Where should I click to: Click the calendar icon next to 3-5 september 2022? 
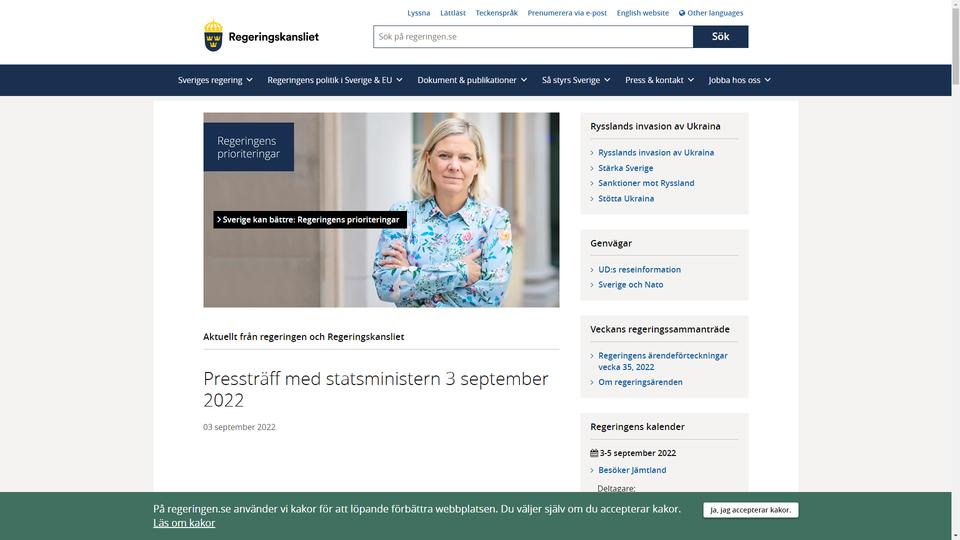click(594, 453)
